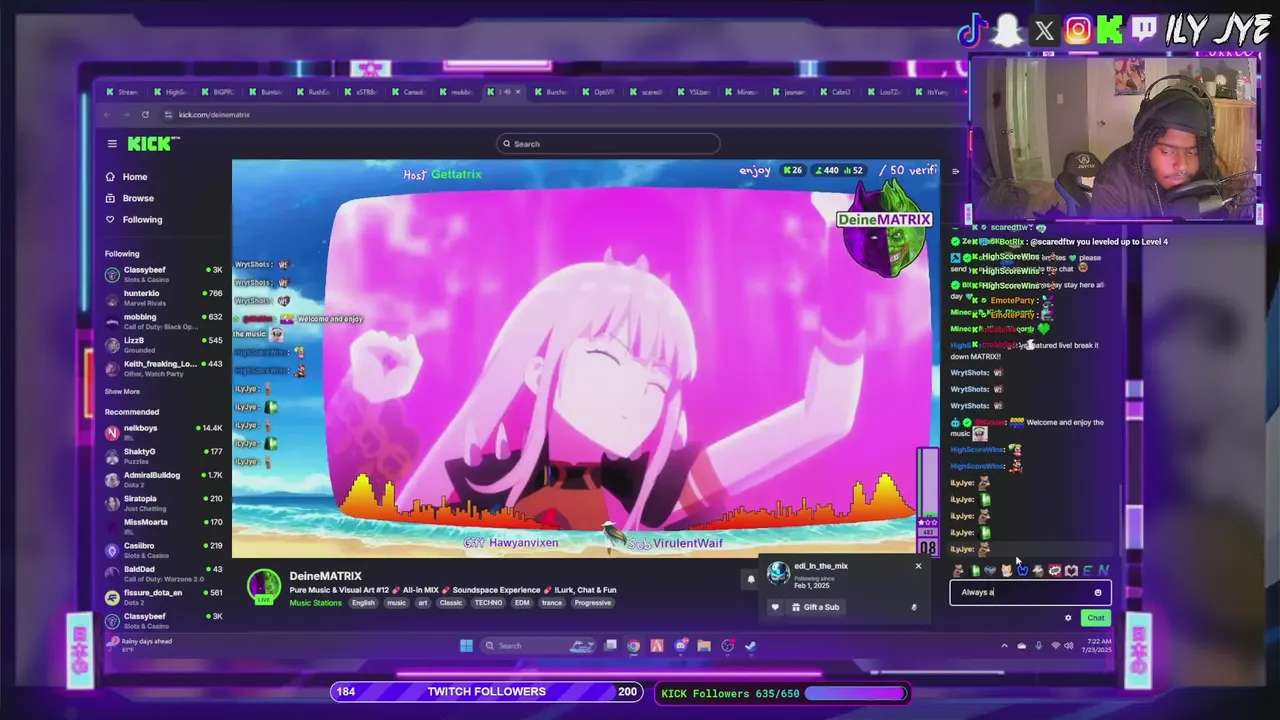1280x720 pixels.
Task: Click edi_in_the_mix profile avatar
Action: [x=778, y=573]
